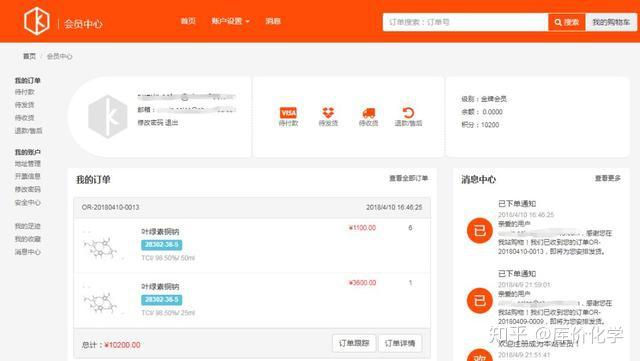The height and width of the screenshot is (361, 640).
Task: Click orange 已 icon for 21:59:01 message
Action: coord(480,301)
